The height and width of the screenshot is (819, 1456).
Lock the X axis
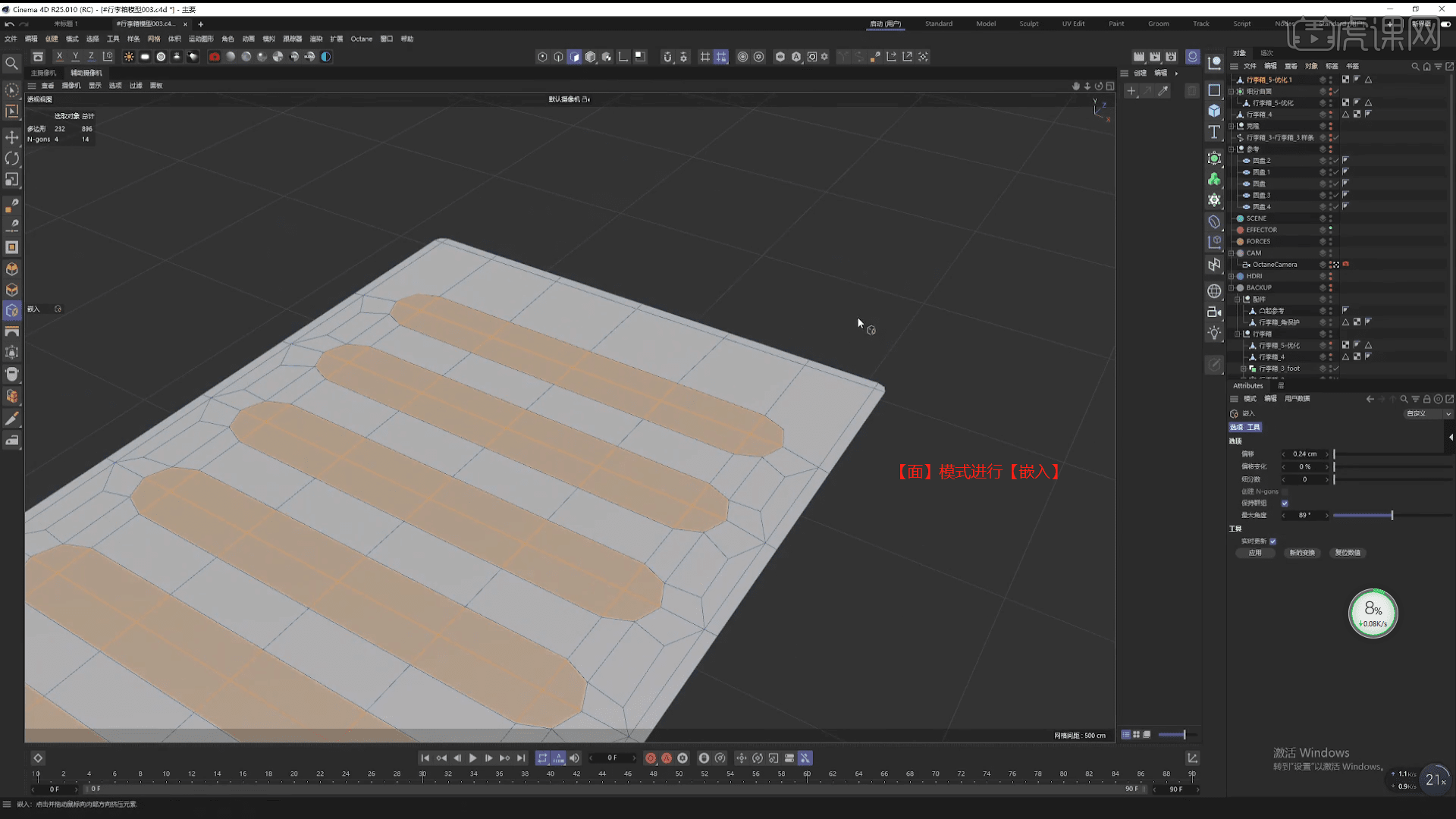click(59, 57)
